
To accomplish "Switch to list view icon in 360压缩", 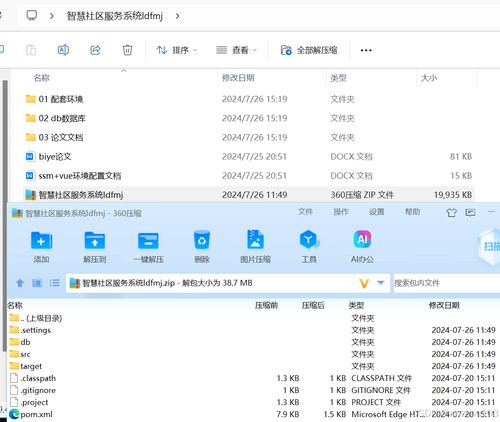I will point(54,283).
